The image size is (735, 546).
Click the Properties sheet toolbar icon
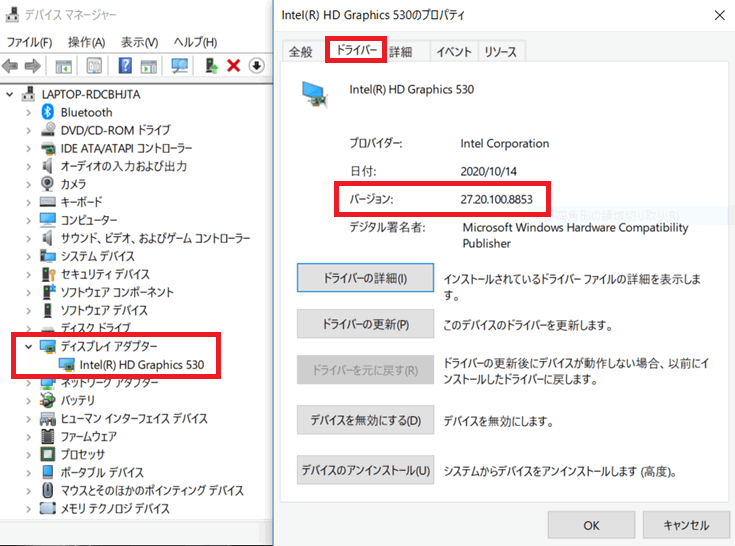click(94, 66)
